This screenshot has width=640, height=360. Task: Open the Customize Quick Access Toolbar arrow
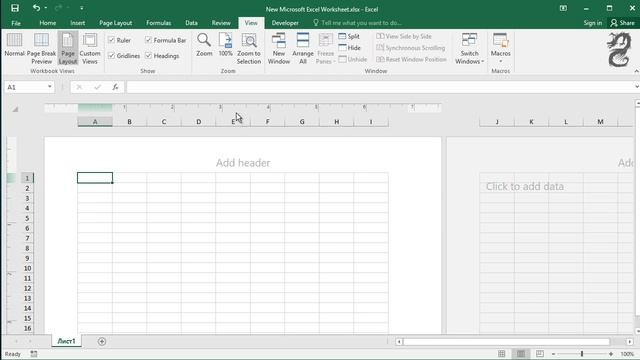coord(82,8)
